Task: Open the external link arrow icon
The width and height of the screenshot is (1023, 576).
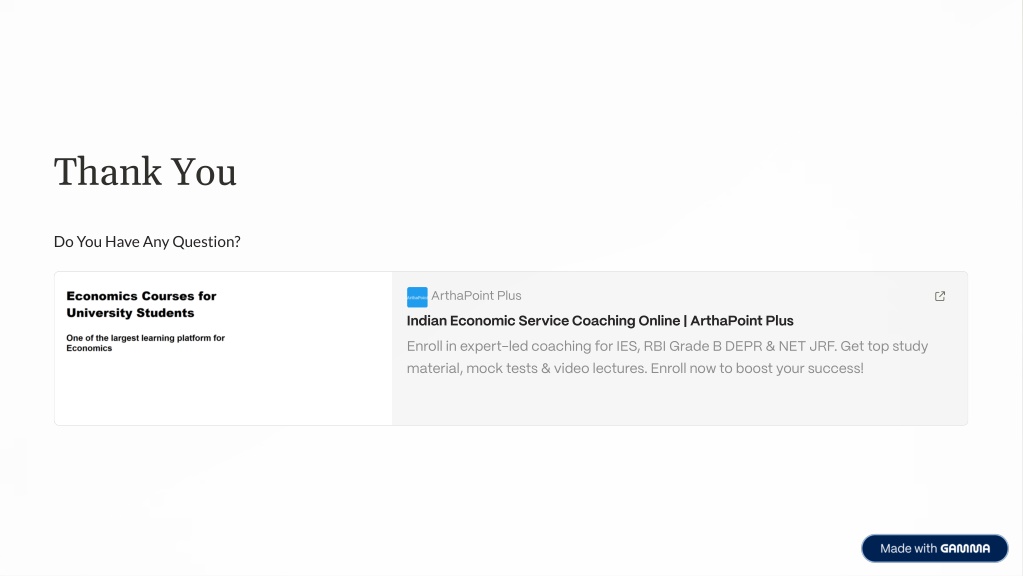Action: click(x=939, y=296)
